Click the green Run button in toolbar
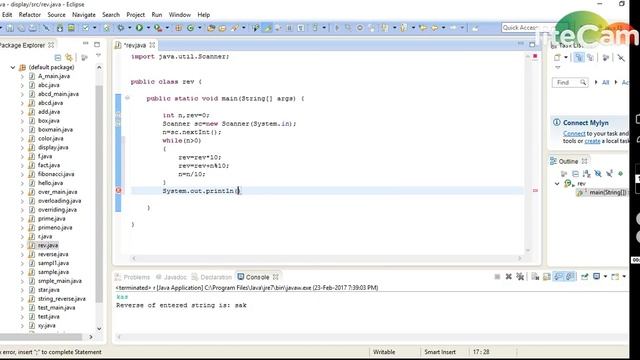 (x=139, y=28)
